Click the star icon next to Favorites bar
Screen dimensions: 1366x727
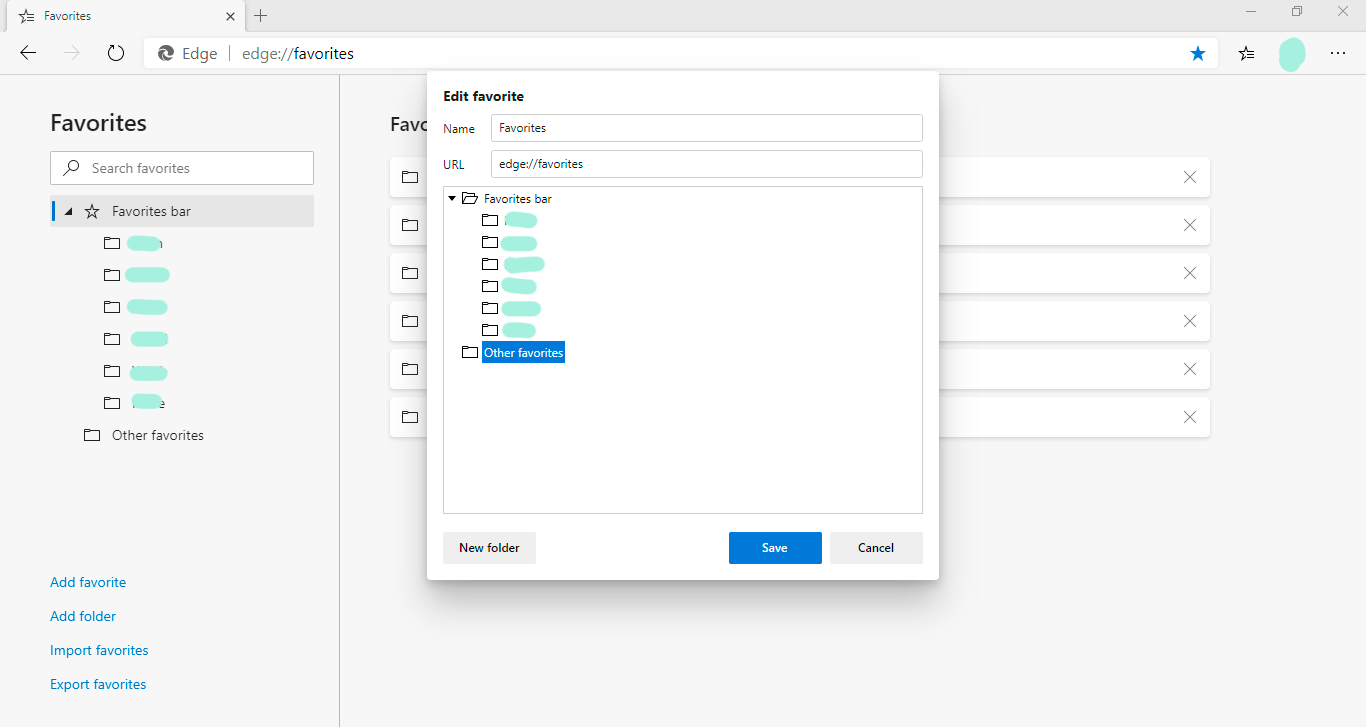coord(91,211)
